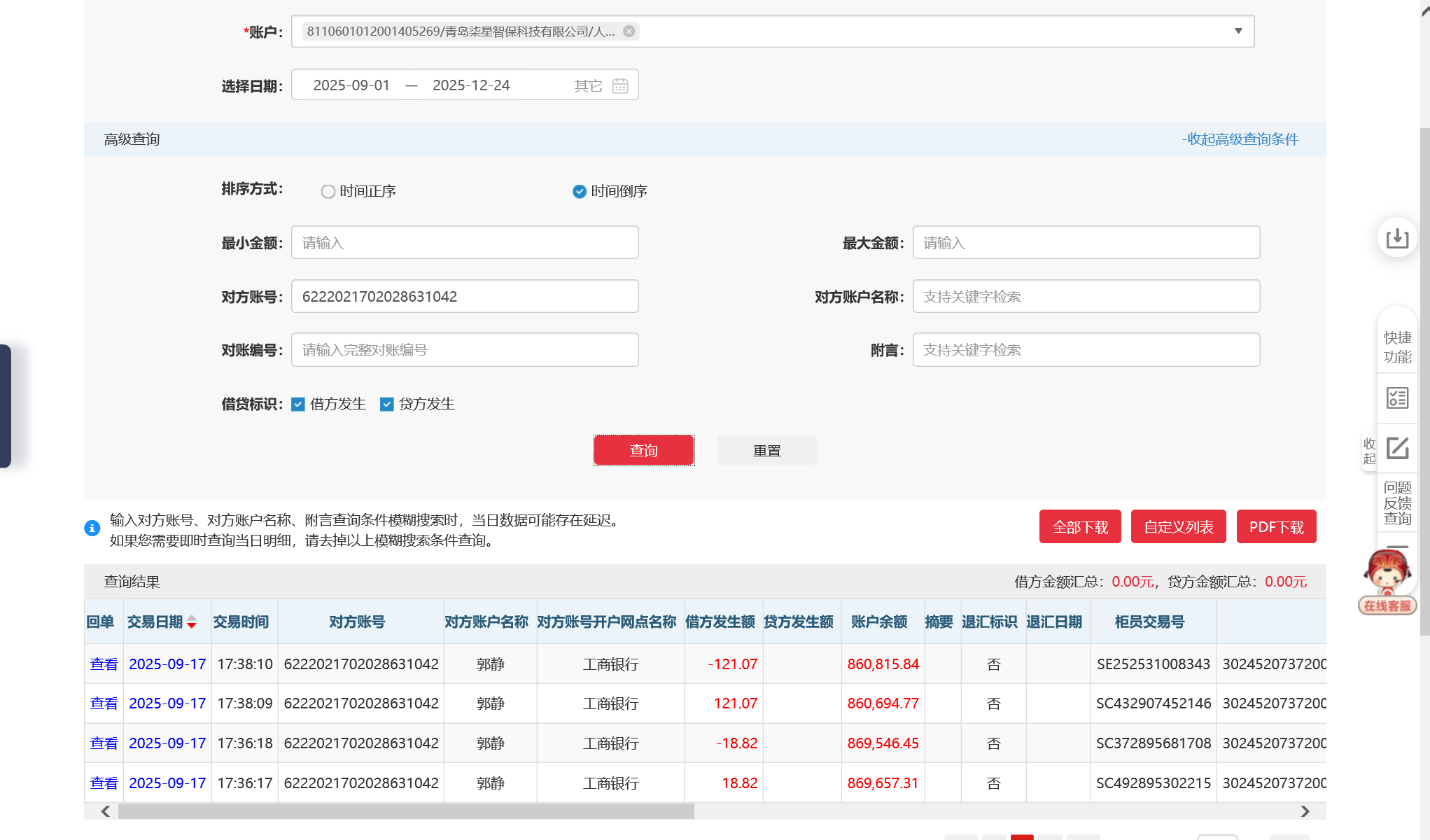Click the red 查询 button
Screen dimensions: 1430x840
coord(643,450)
